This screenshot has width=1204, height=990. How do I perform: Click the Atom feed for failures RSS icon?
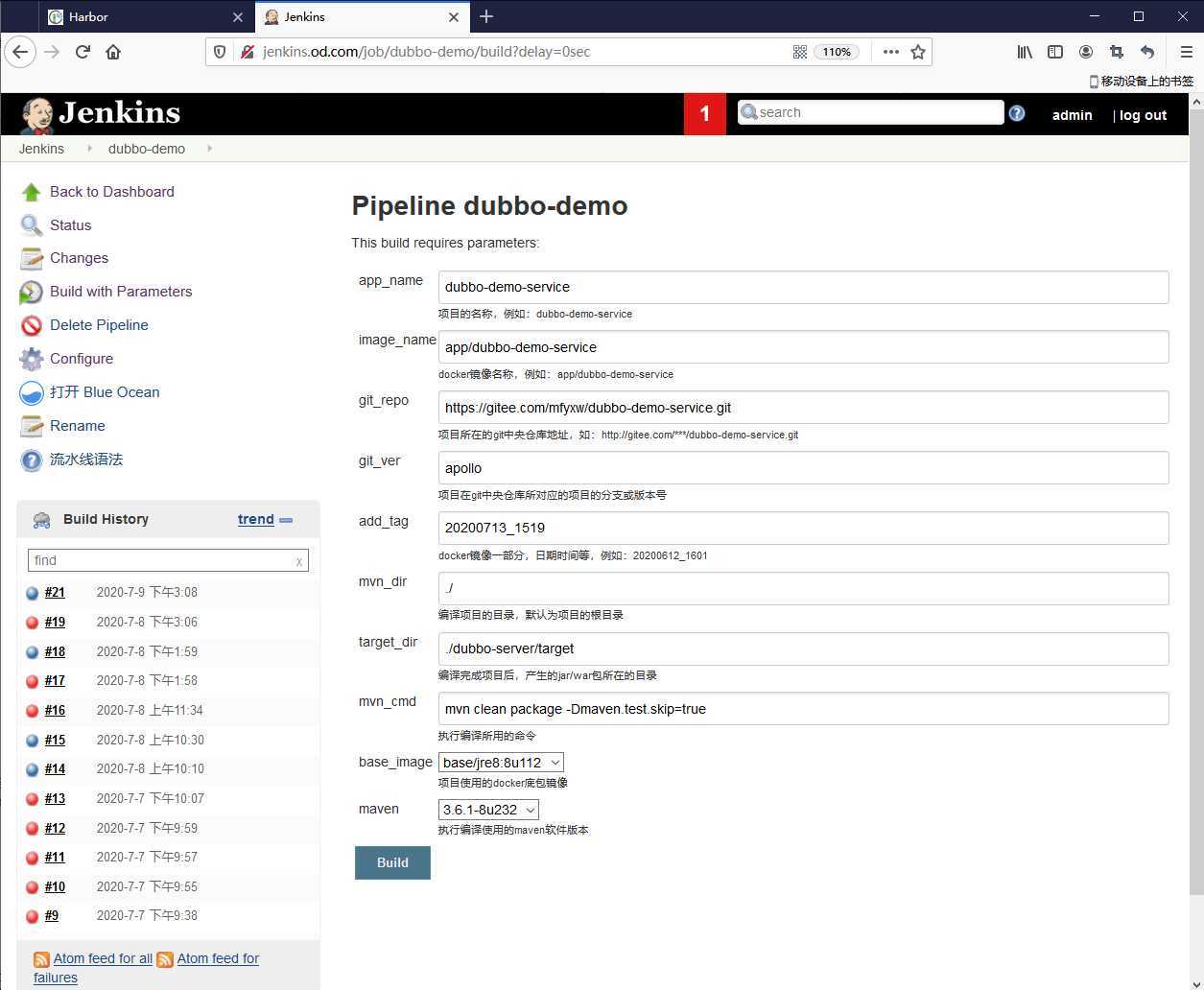(x=165, y=959)
